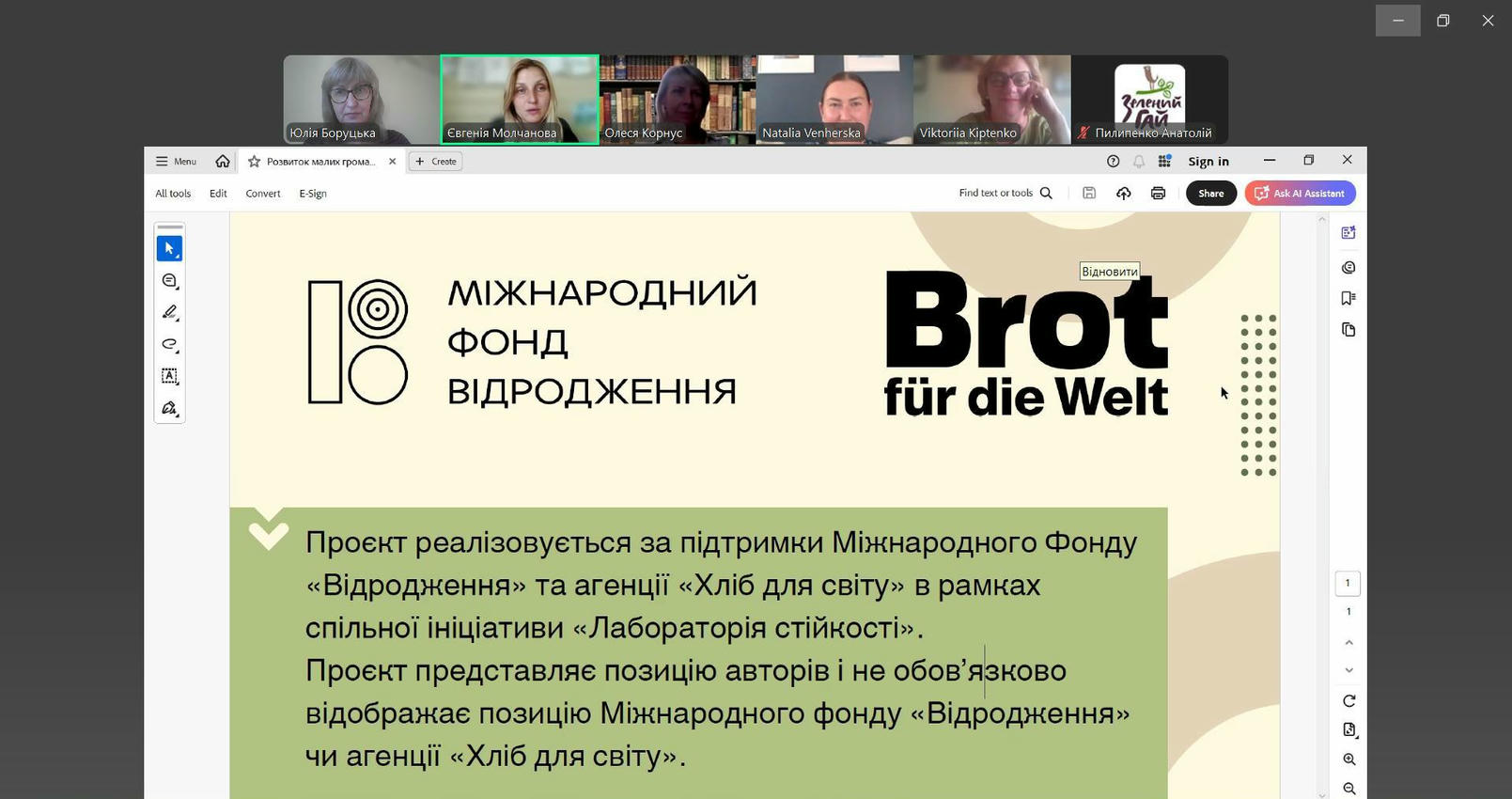Click Natalia Venherska's video thumbnail
The width and height of the screenshot is (1512, 799).
coord(834,99)
